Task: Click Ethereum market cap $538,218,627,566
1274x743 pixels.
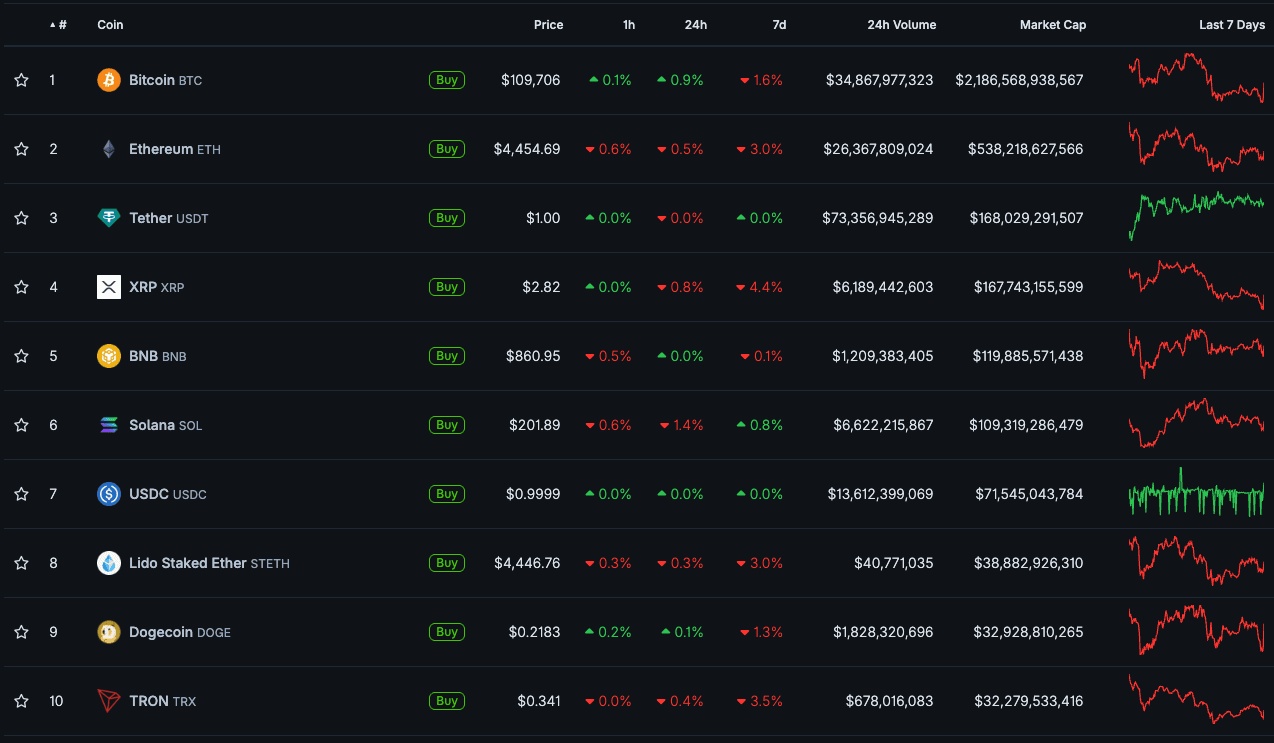Action: (1026, 149)
